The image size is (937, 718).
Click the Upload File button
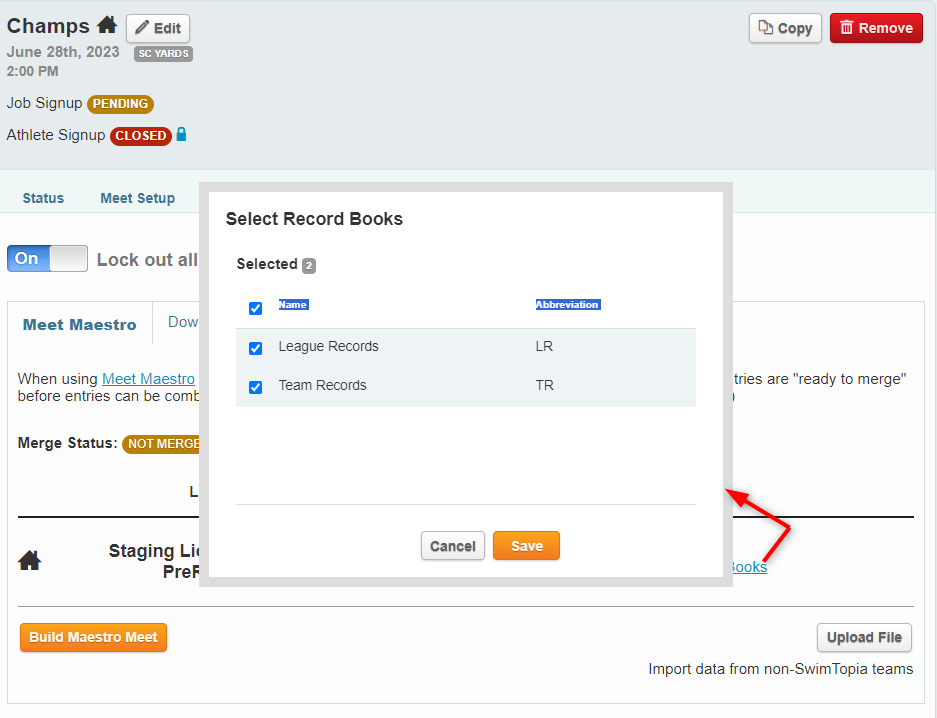(x=864, y=637)
